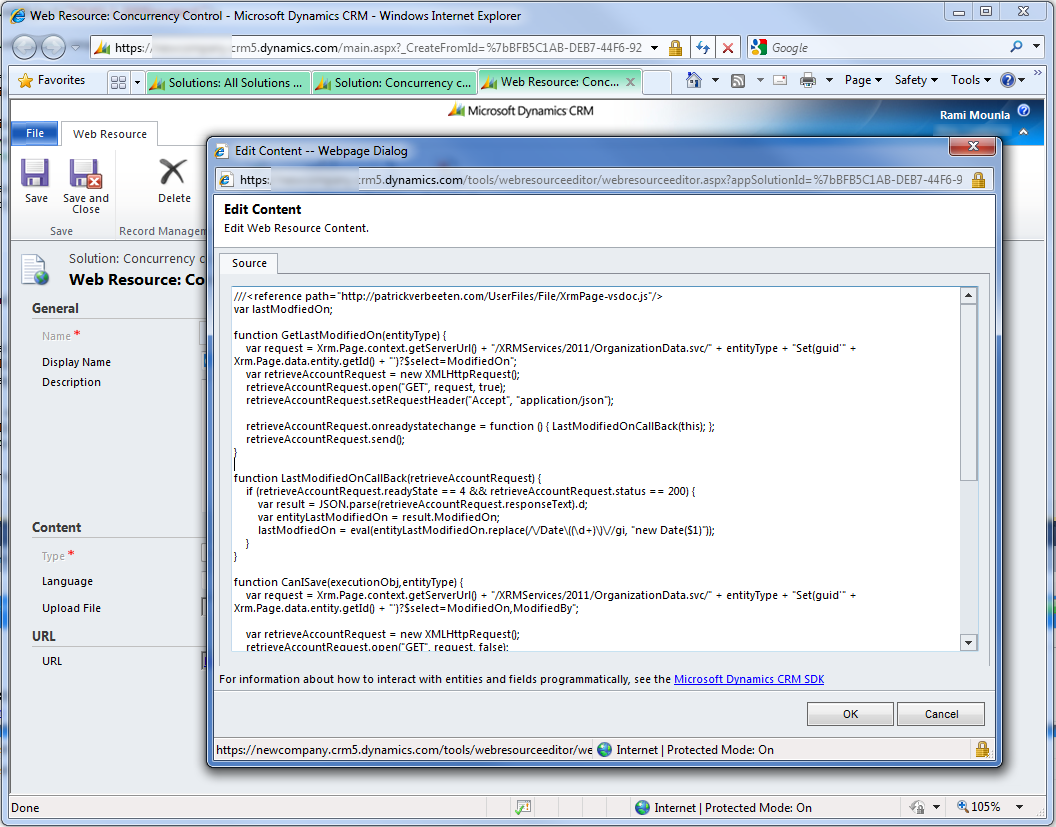Click the browser Back button
1056x827 pixels.
point(25,47)
